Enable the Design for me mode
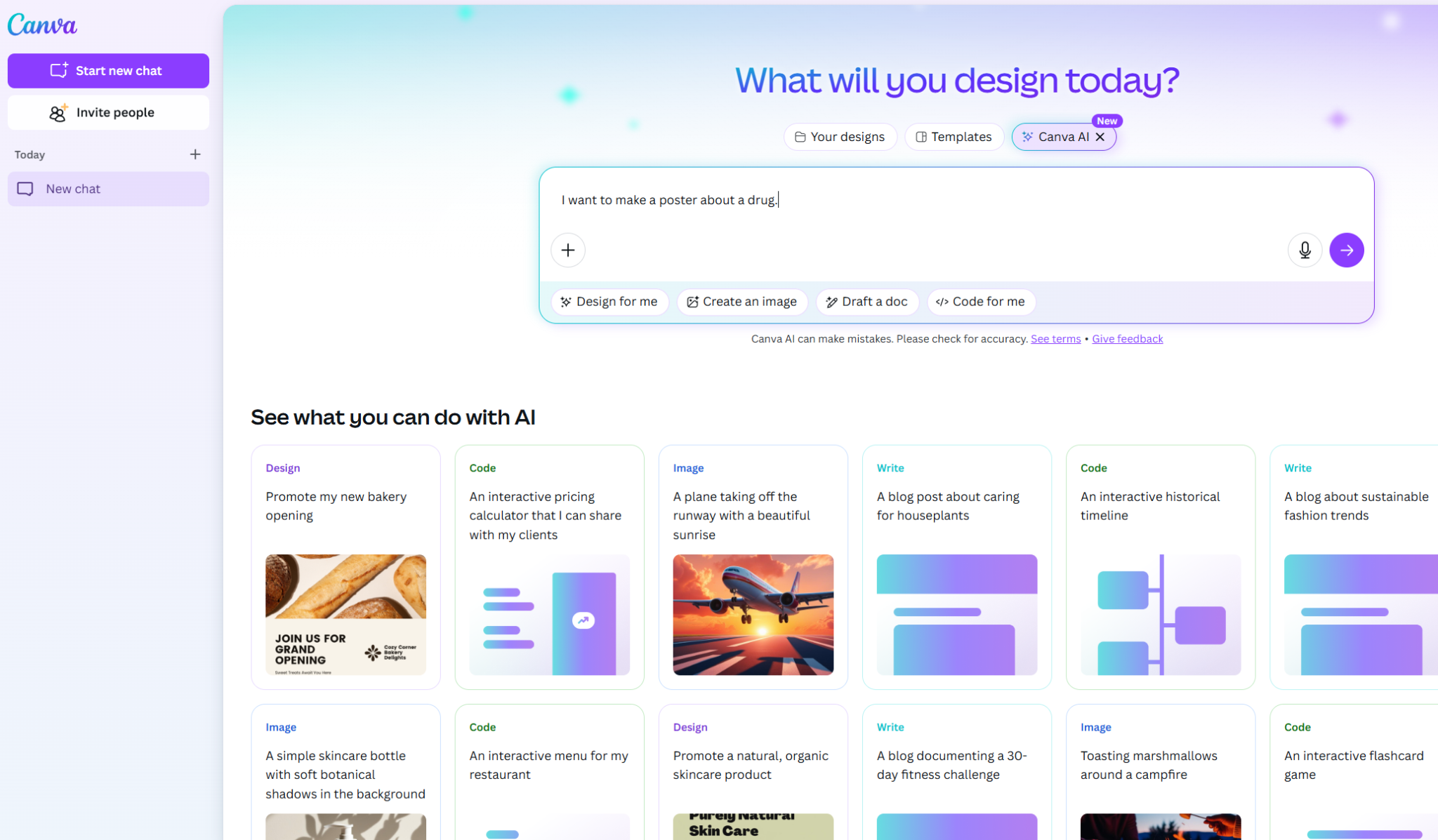1438x840 pixels. (x=609, y=301)
